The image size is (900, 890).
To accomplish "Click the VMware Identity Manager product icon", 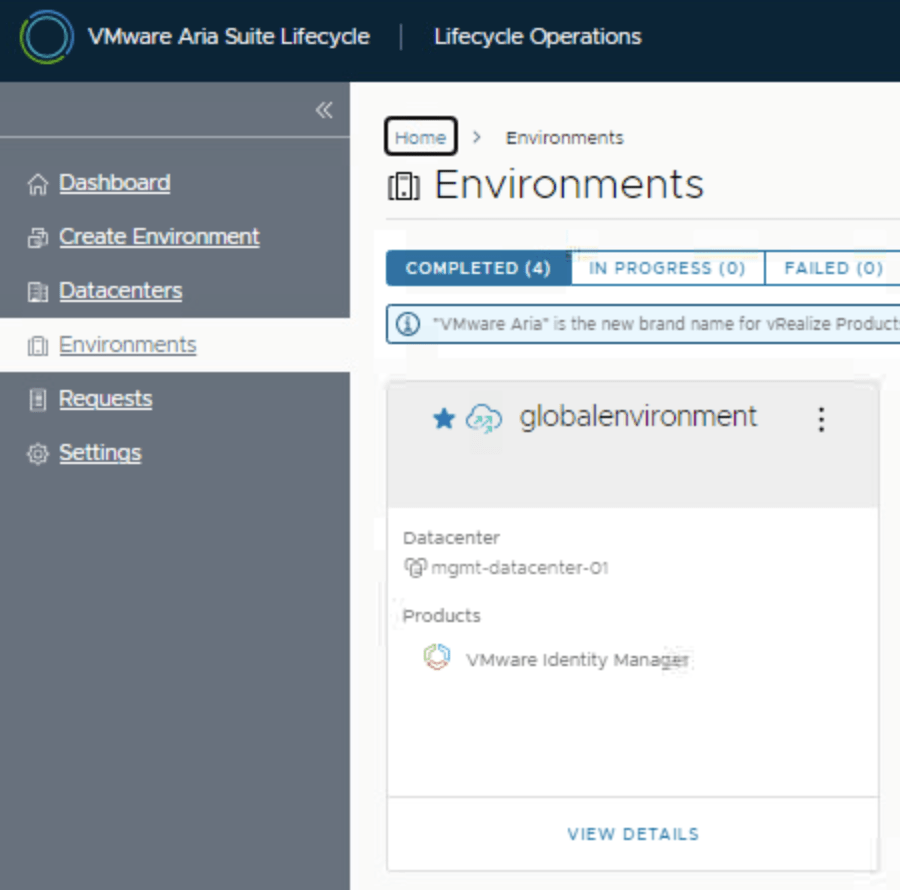I will point(437,658).
